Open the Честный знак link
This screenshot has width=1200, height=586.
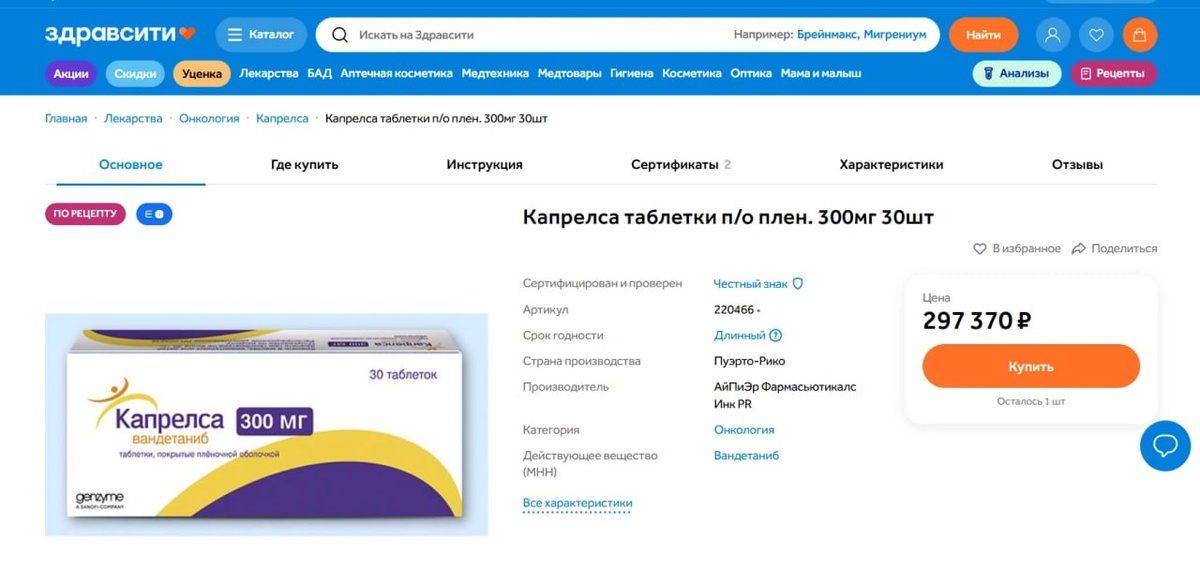[750, 284]
